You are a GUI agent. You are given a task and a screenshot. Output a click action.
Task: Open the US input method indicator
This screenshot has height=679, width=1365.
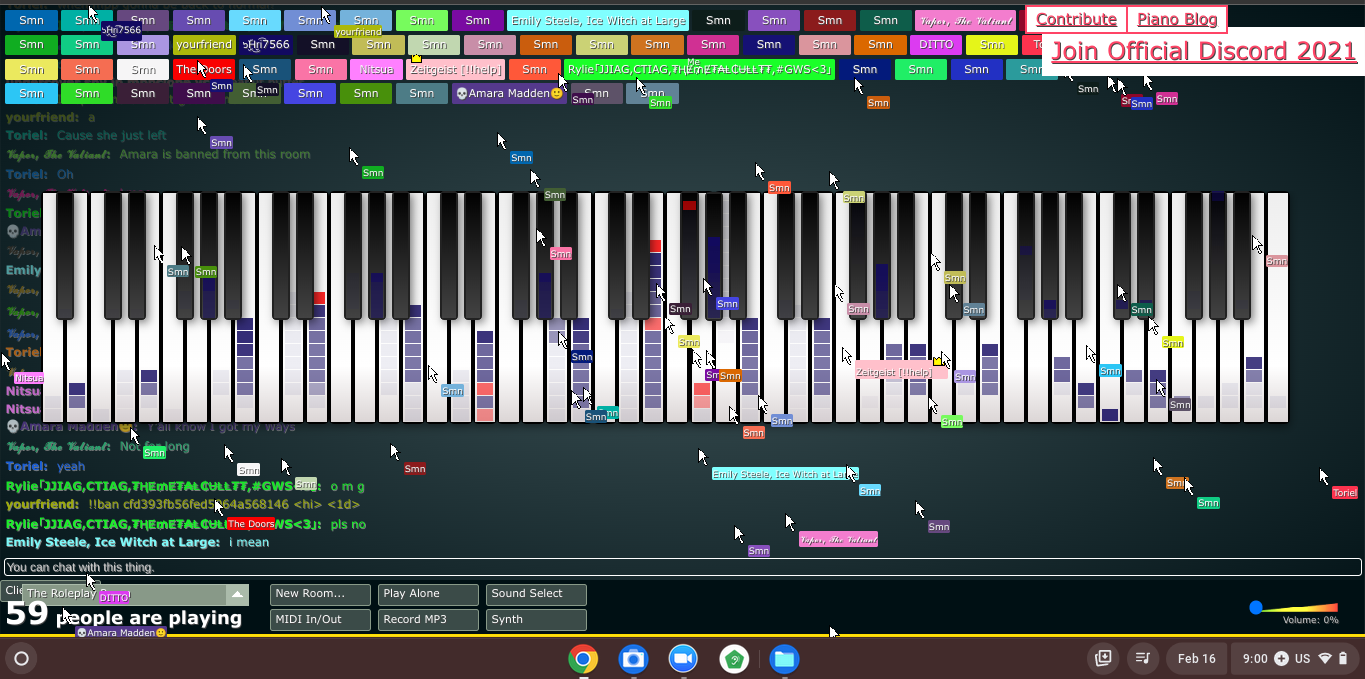tap(1302, 659)
